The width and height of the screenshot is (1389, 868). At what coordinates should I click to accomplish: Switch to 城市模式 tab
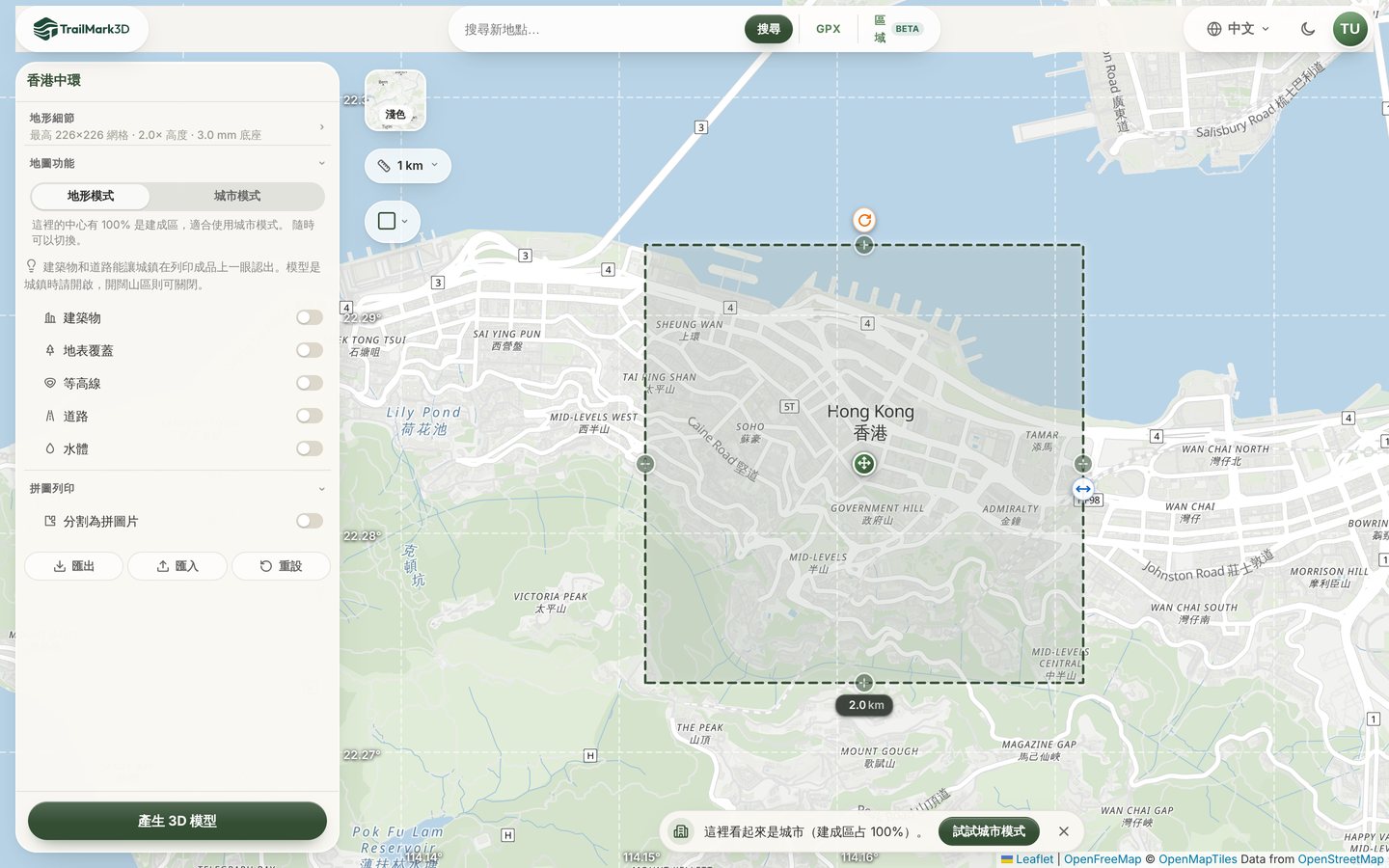(x=237, y=196)
